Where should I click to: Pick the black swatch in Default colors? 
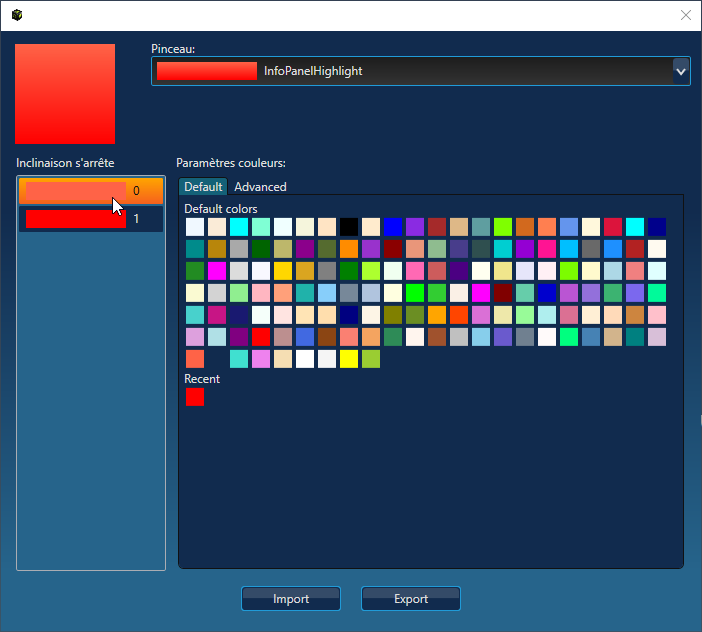coord(349,227)
